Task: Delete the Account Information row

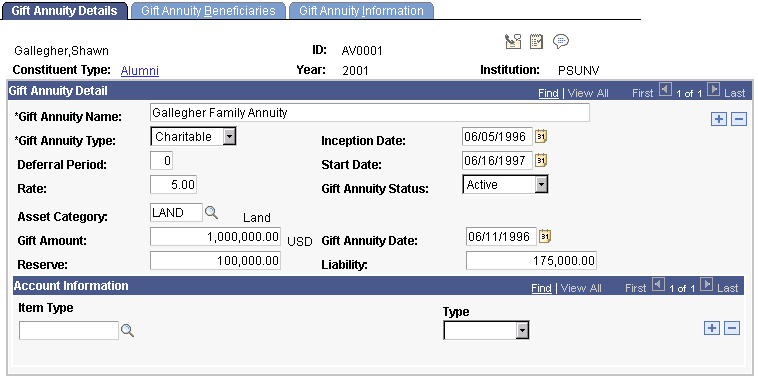Action: pyautogui.click(x=732, y=328)
